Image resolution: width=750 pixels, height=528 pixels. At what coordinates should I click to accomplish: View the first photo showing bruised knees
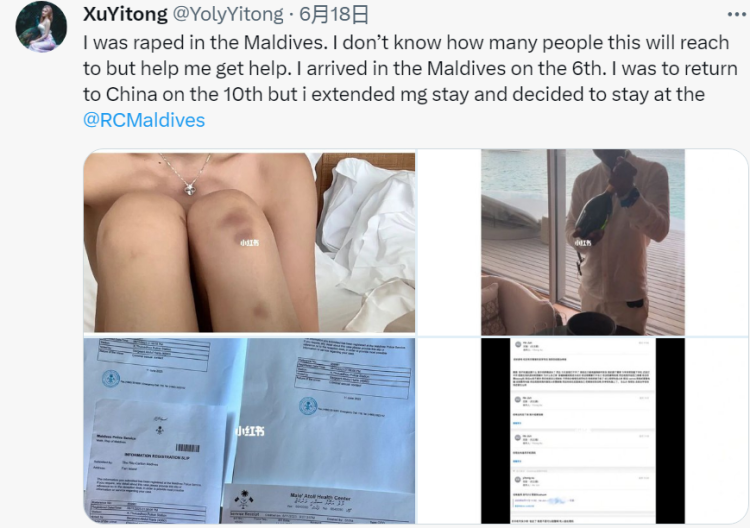tap(249, 242)
